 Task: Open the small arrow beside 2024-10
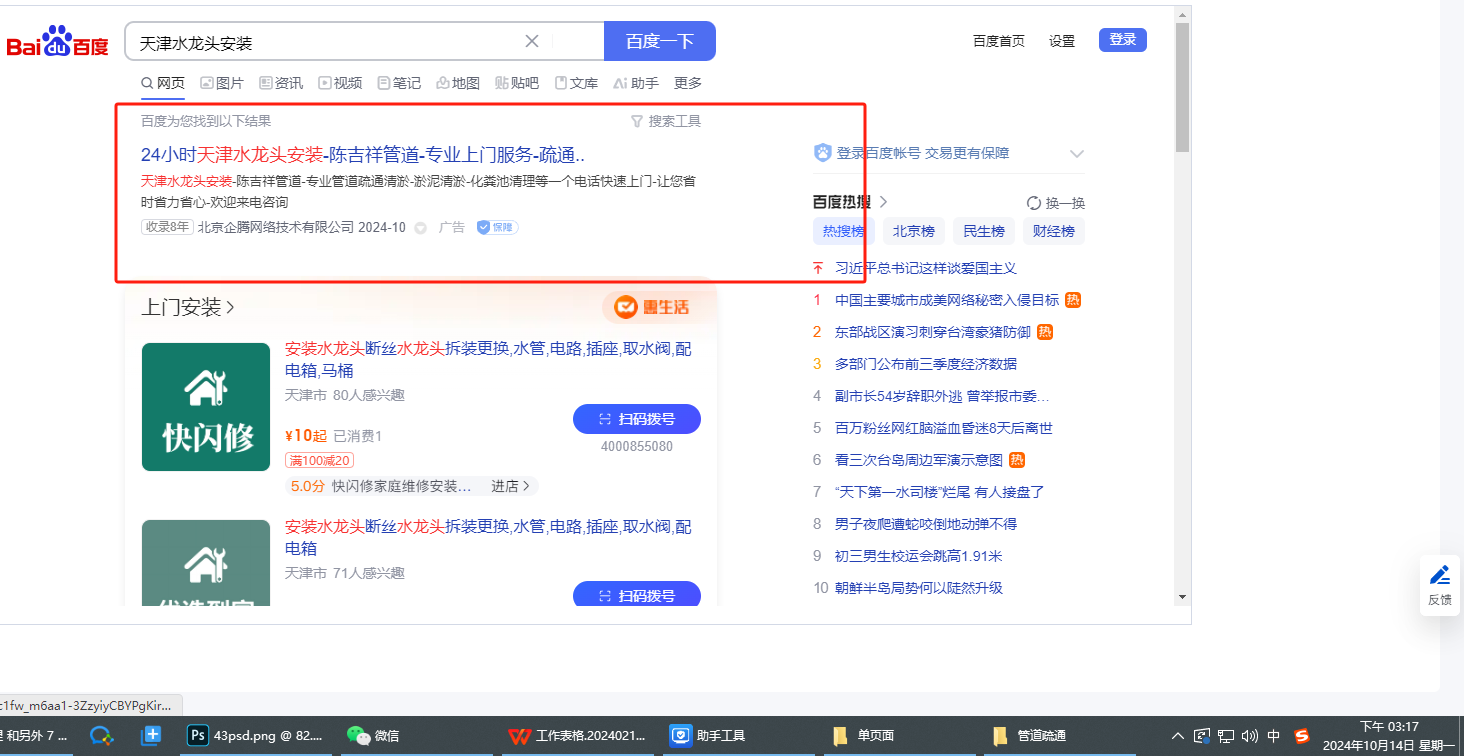click(421, 228)
